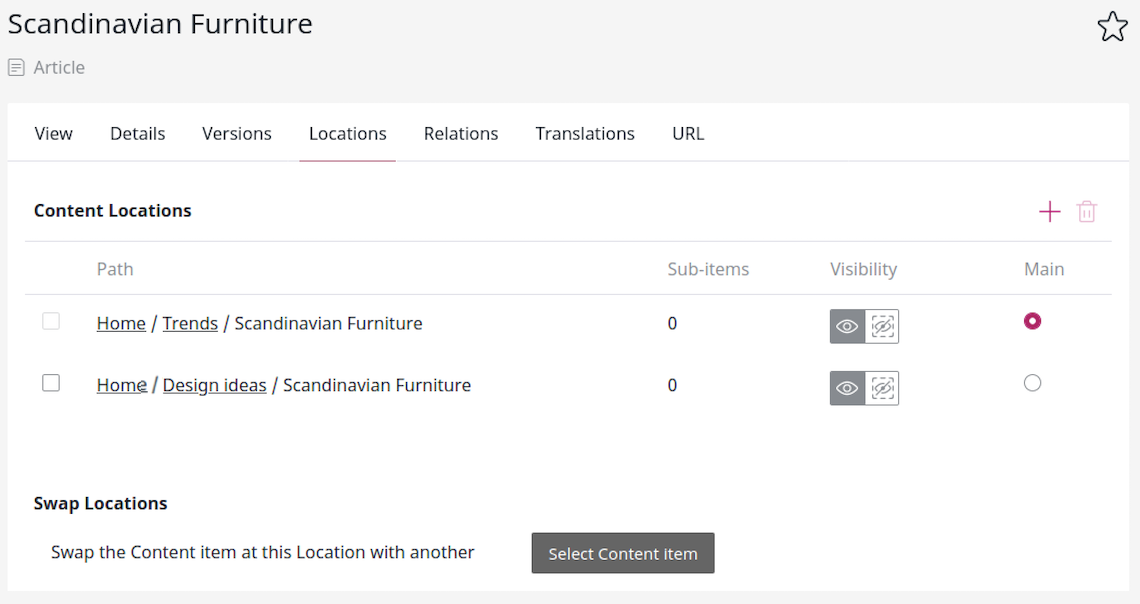The image size is (1140, 604).
Task: Click the Path column header
Action: [115, 269]
